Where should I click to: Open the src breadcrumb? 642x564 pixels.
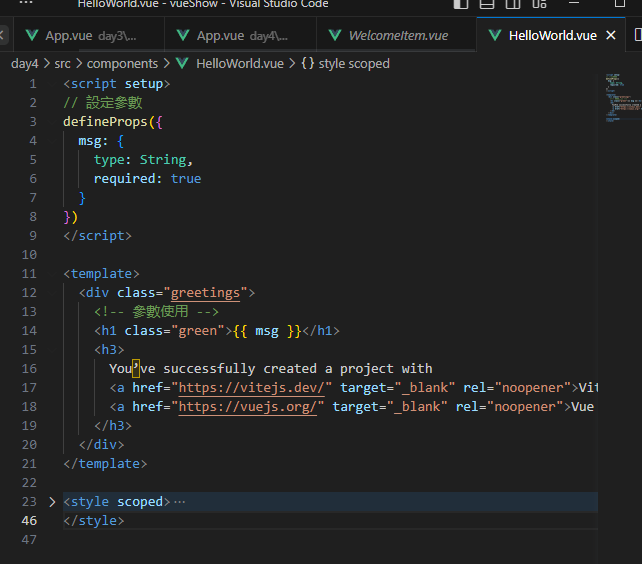click(x=62, y=64)
